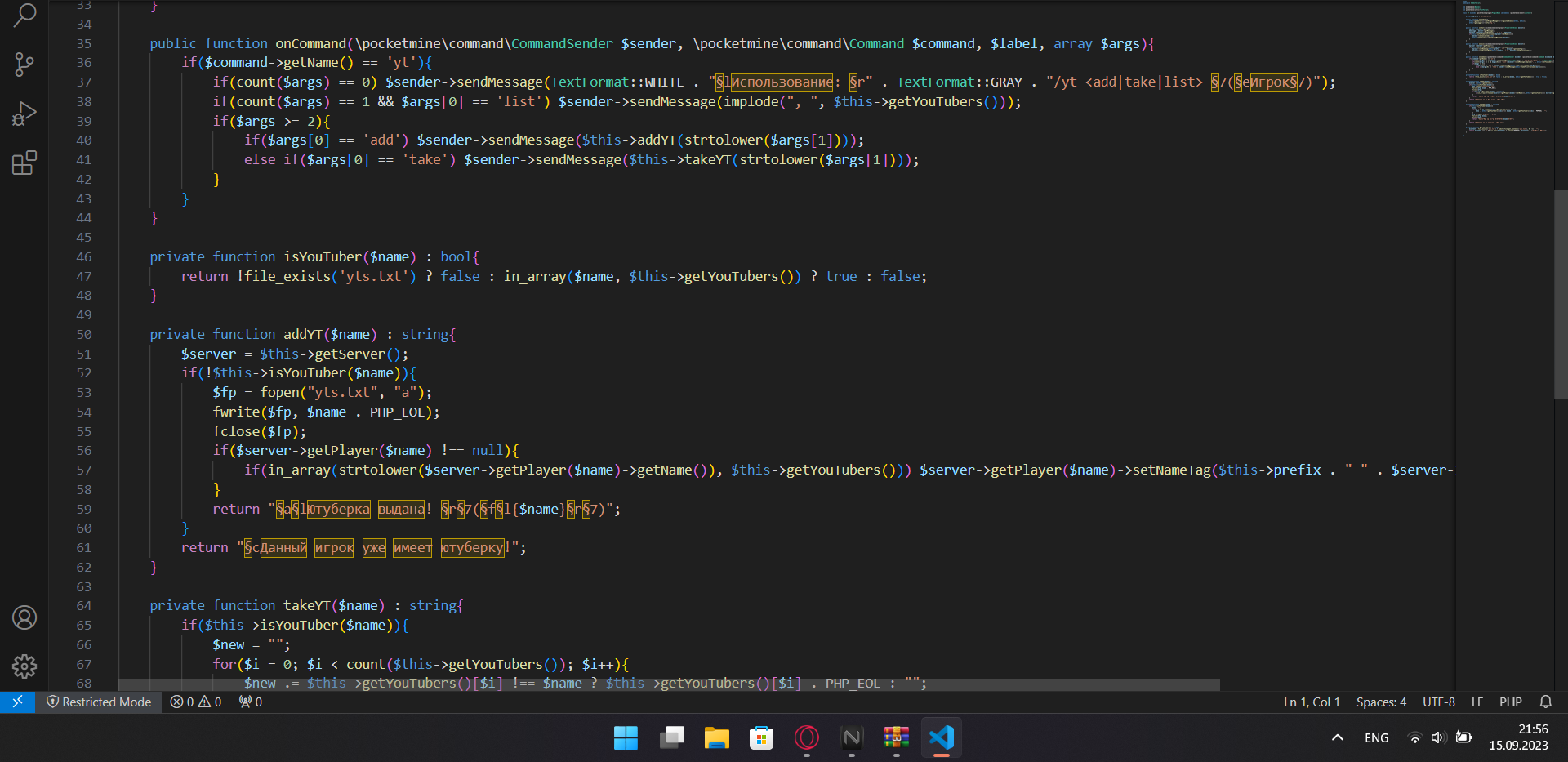The height and width of the screenshot is (762, 1568).
Task: Change the LF end of line sequence
Action: [x=1477, y=702]
